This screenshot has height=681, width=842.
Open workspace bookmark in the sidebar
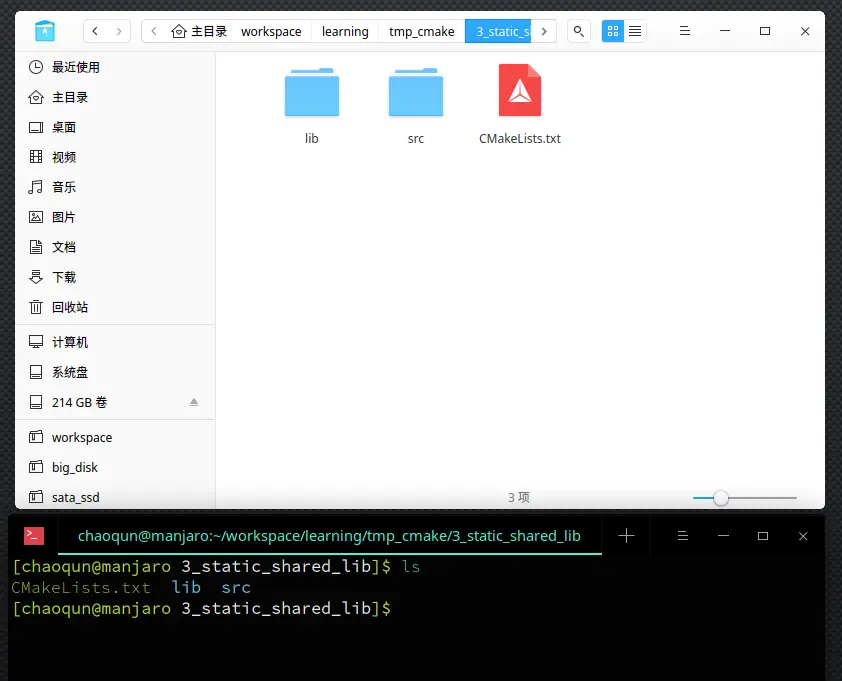click(115, 437)
